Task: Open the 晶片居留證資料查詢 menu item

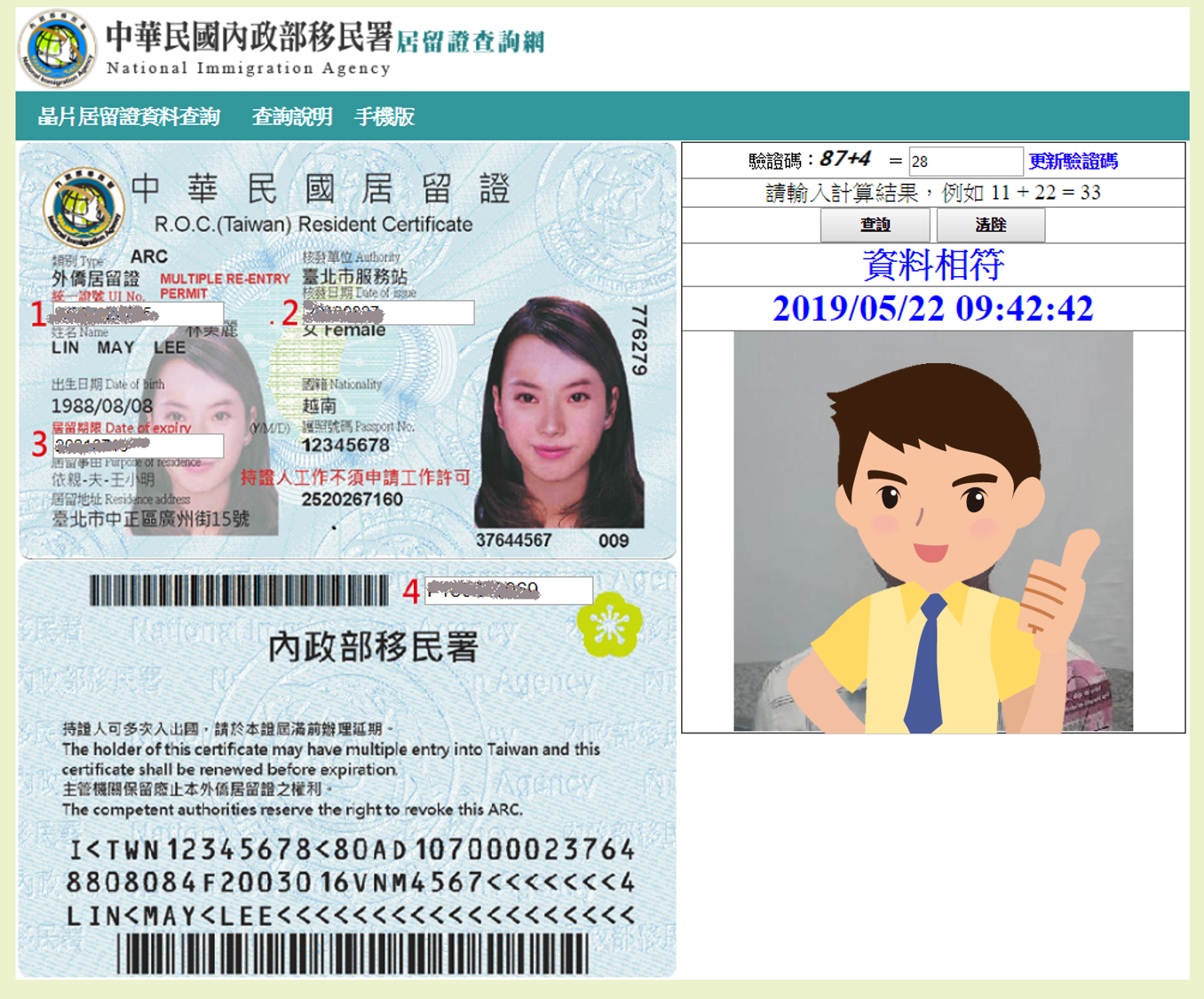Action: click(x=129, y=116)
